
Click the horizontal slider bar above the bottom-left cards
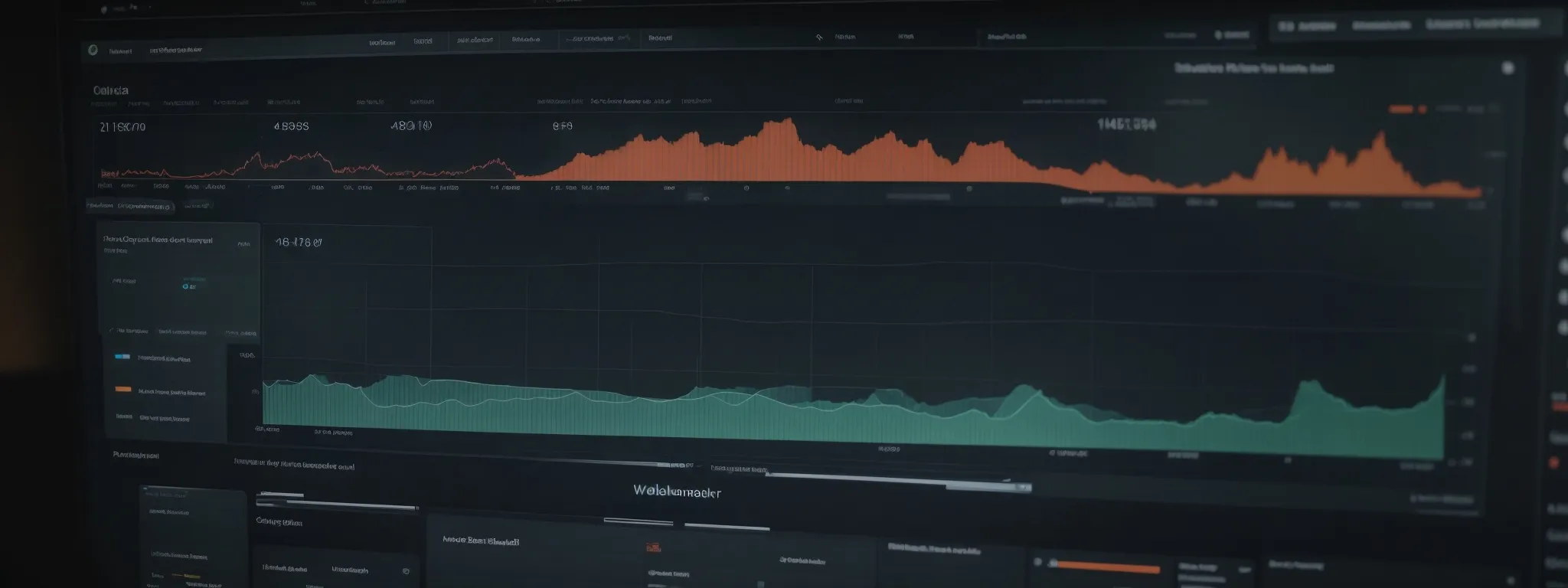337,505
